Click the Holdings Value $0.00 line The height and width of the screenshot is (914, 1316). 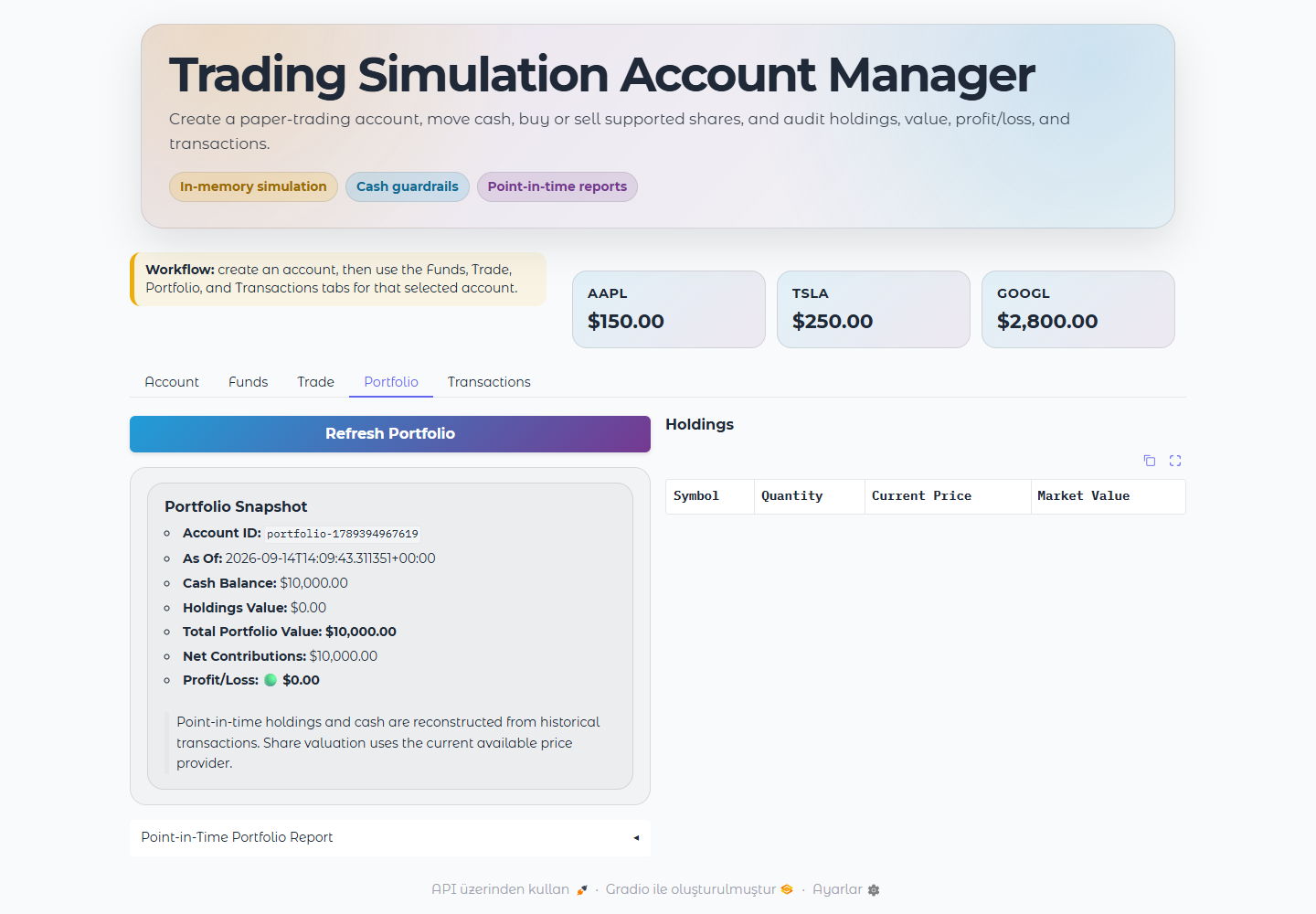point(254,608)
